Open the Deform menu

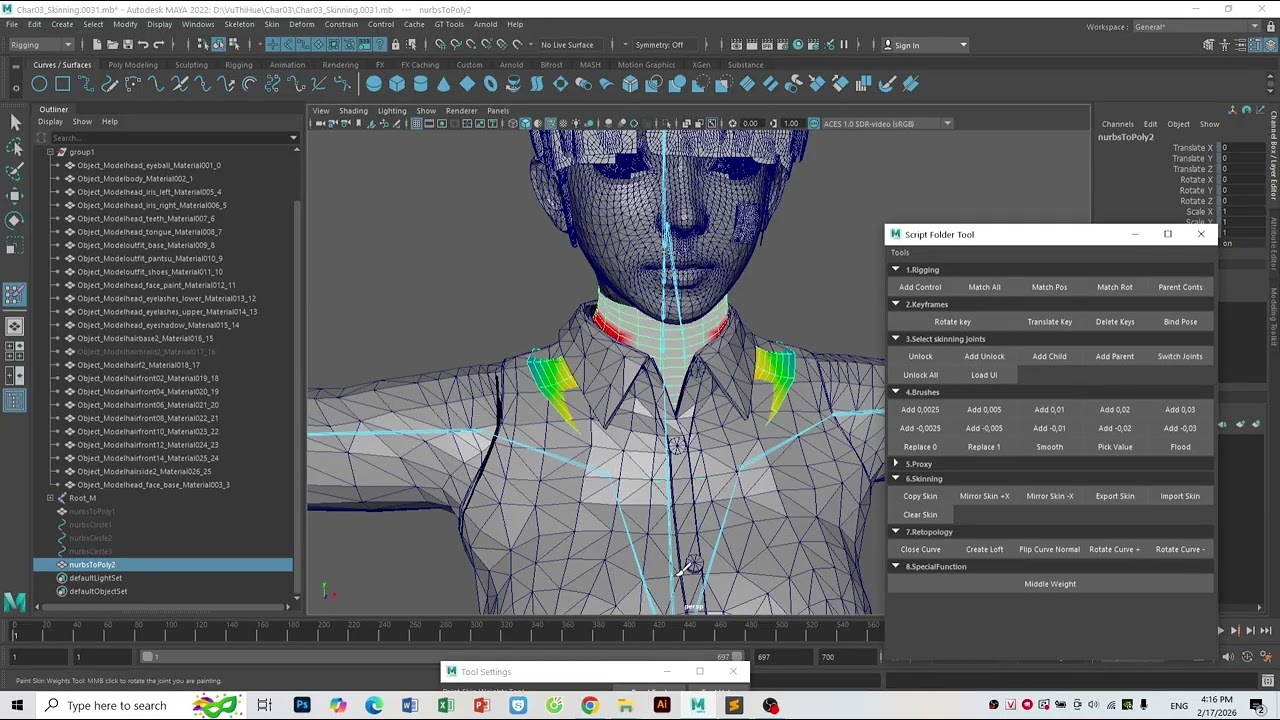click(301, 24)
